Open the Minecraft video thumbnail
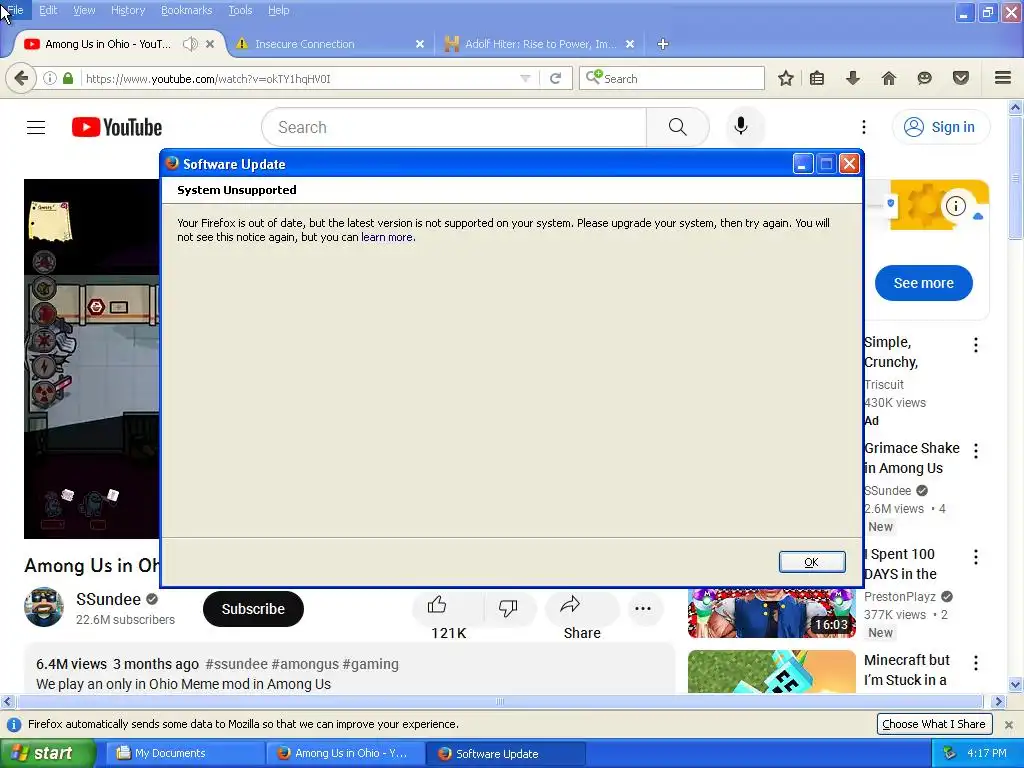The image size is (1024, 768). point(771,671)
